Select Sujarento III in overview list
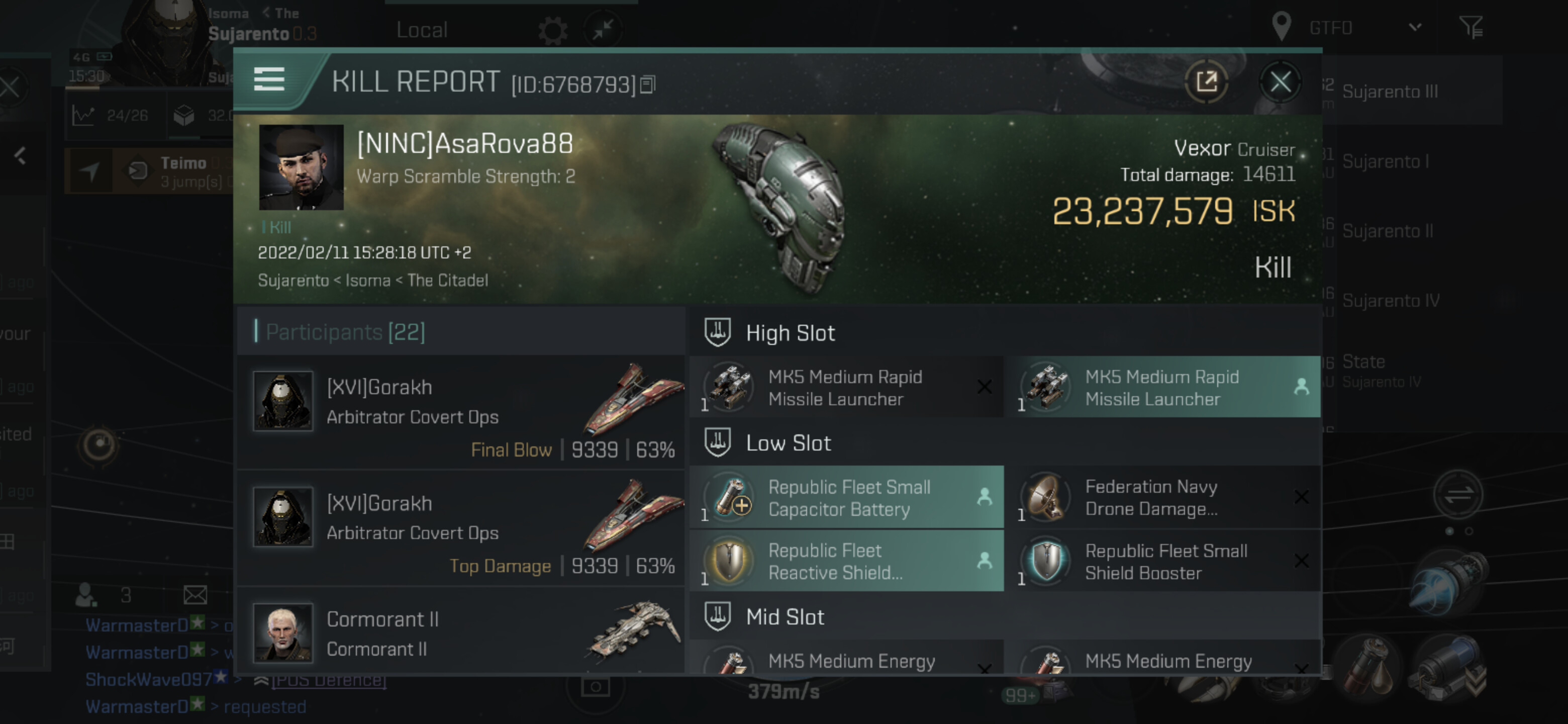This screenshot has height=724, width=1568. tap(1390, 92)
